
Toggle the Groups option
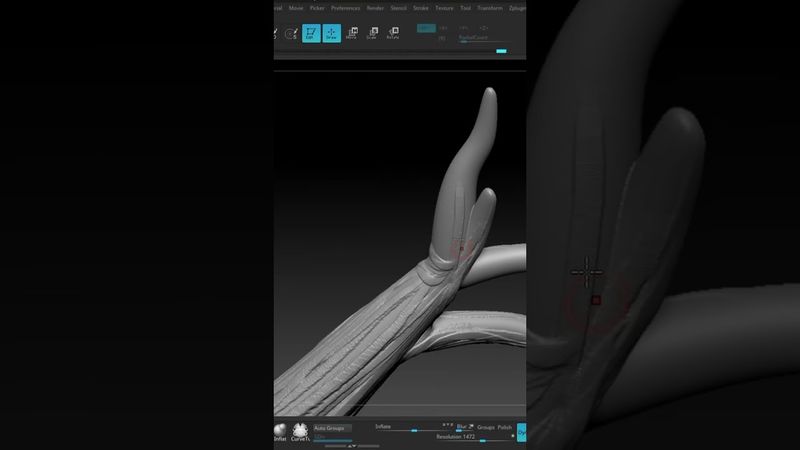click(486, 428)
